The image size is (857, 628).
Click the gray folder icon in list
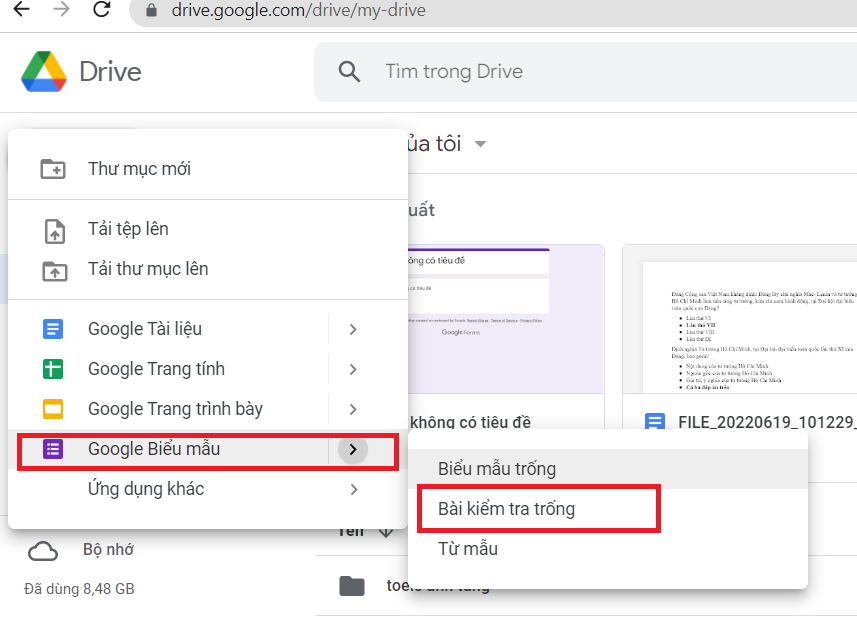tap(351, 586)
